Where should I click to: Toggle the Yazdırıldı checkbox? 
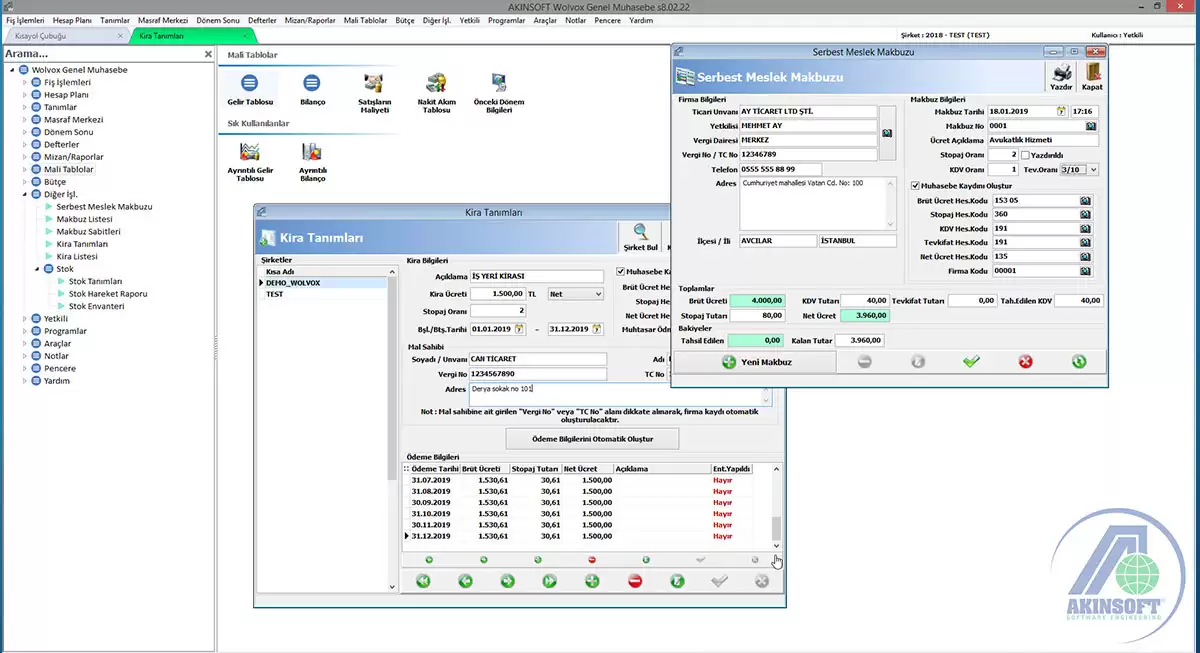[1026, 155]
